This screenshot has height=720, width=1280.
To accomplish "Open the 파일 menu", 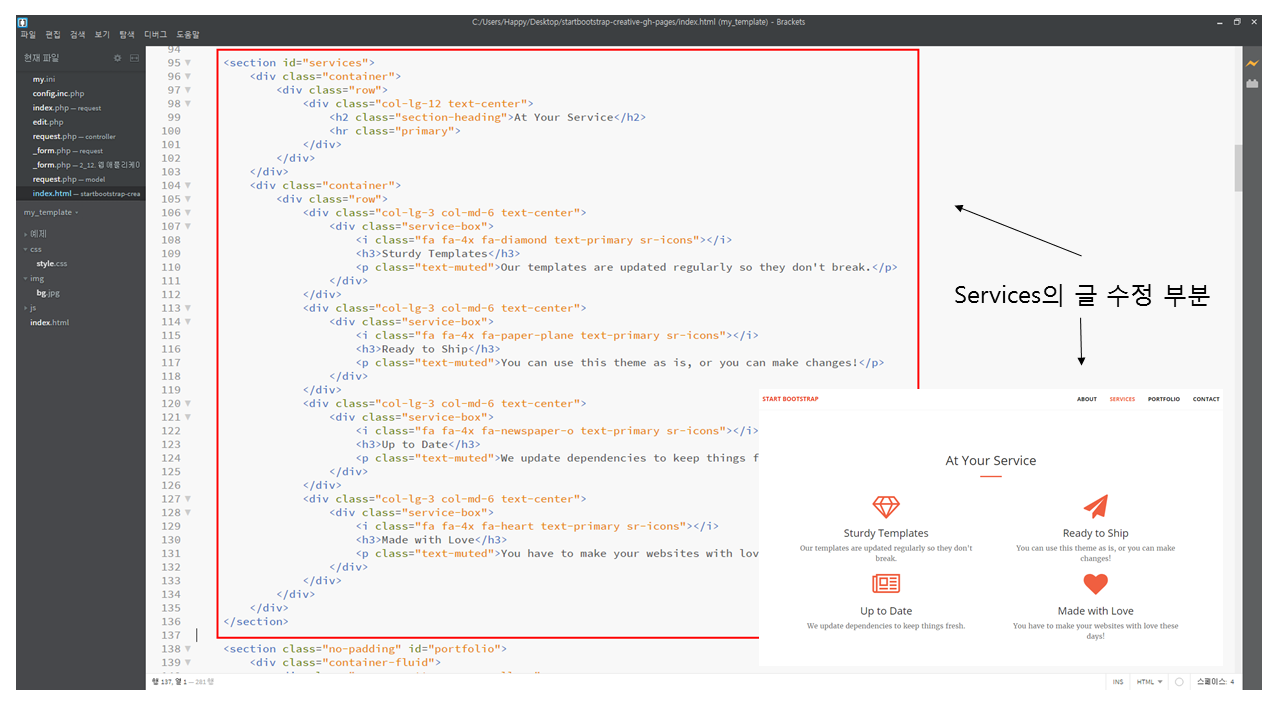I will coord(28,34).
